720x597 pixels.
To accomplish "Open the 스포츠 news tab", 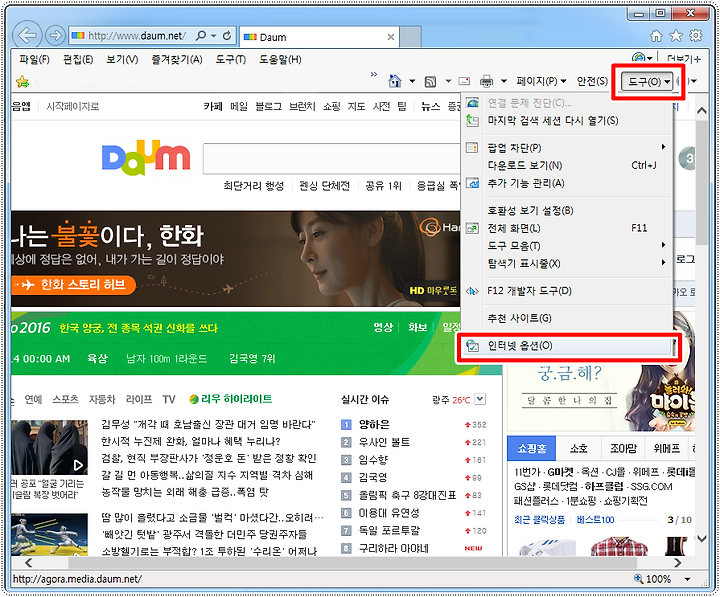I will click(x=66, y=399).
